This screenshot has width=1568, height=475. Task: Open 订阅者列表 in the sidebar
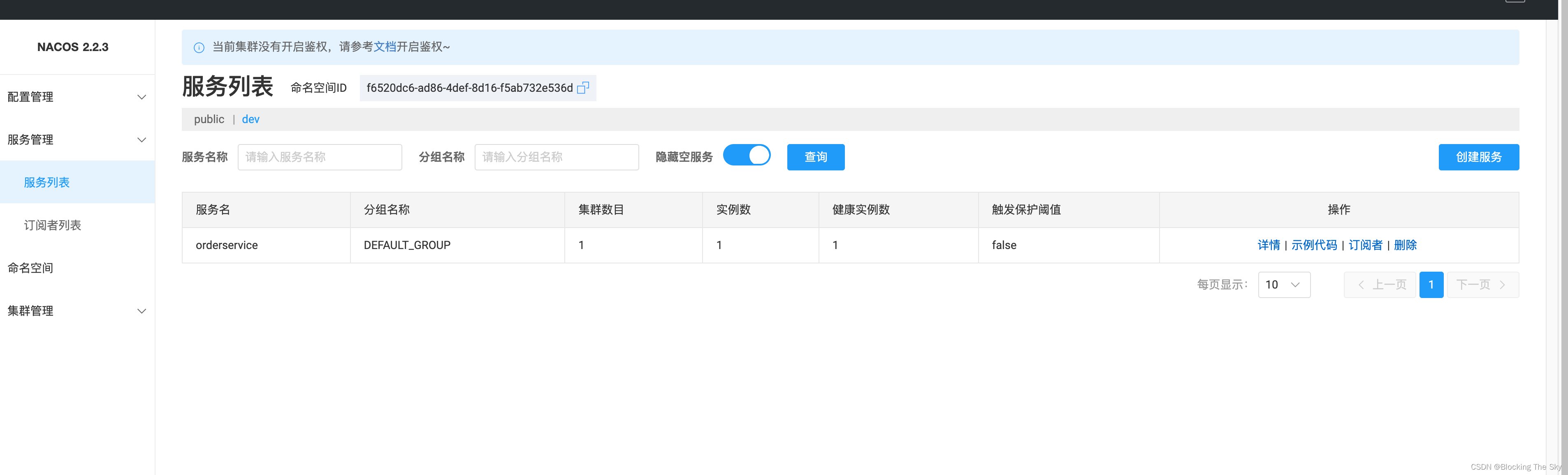[77, 225]
